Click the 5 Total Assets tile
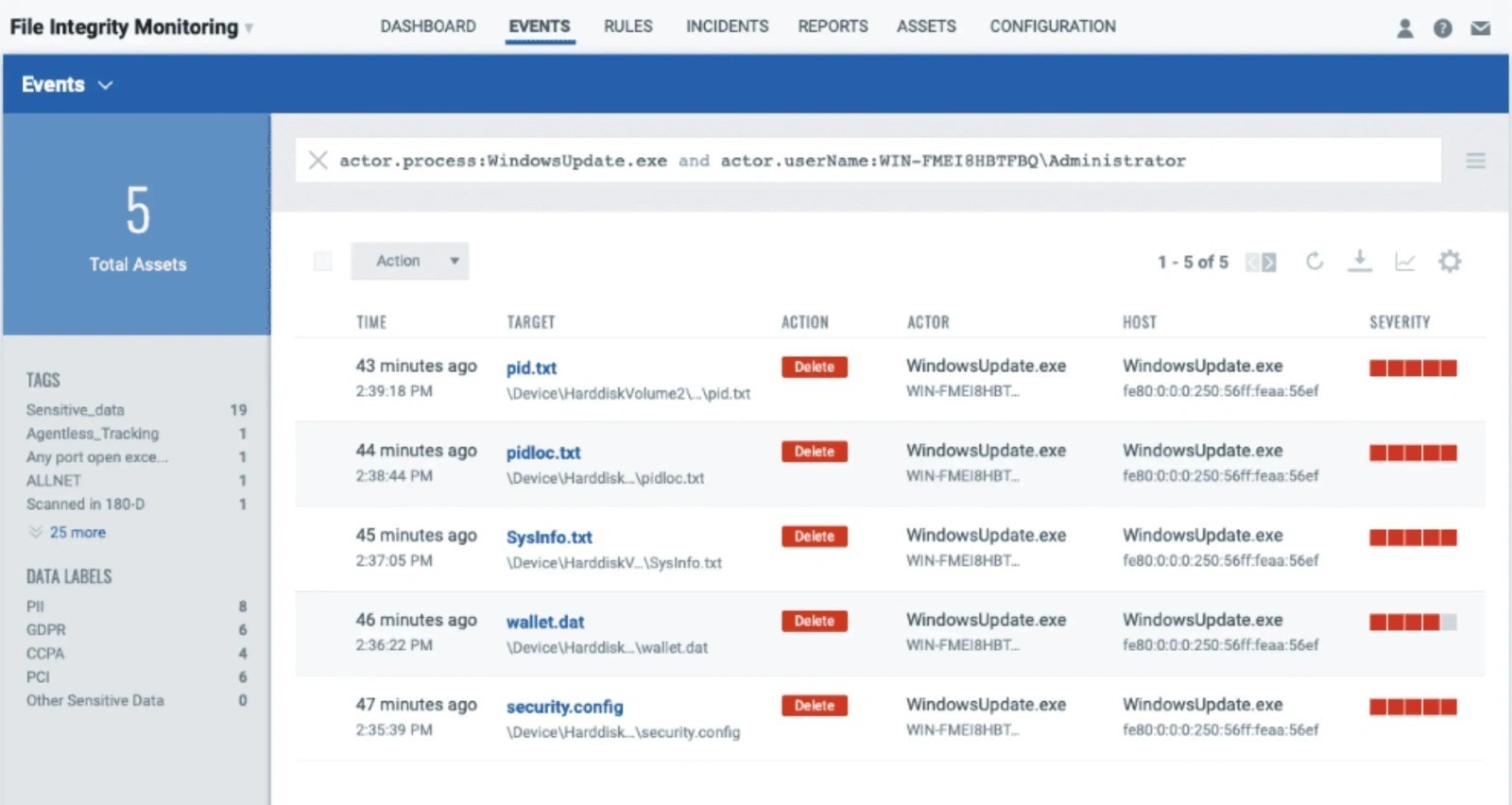Viewport: 1512px width, 805px height. click(137, 225)
